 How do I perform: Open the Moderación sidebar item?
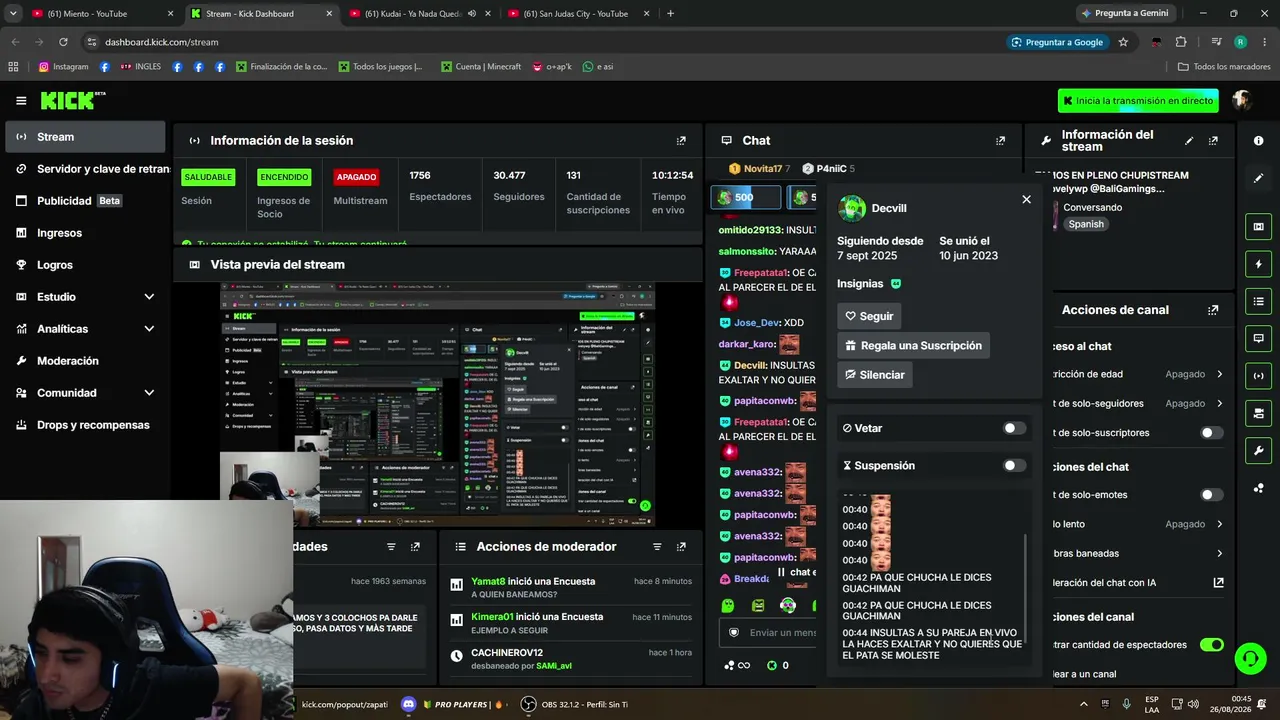(85, 361)
